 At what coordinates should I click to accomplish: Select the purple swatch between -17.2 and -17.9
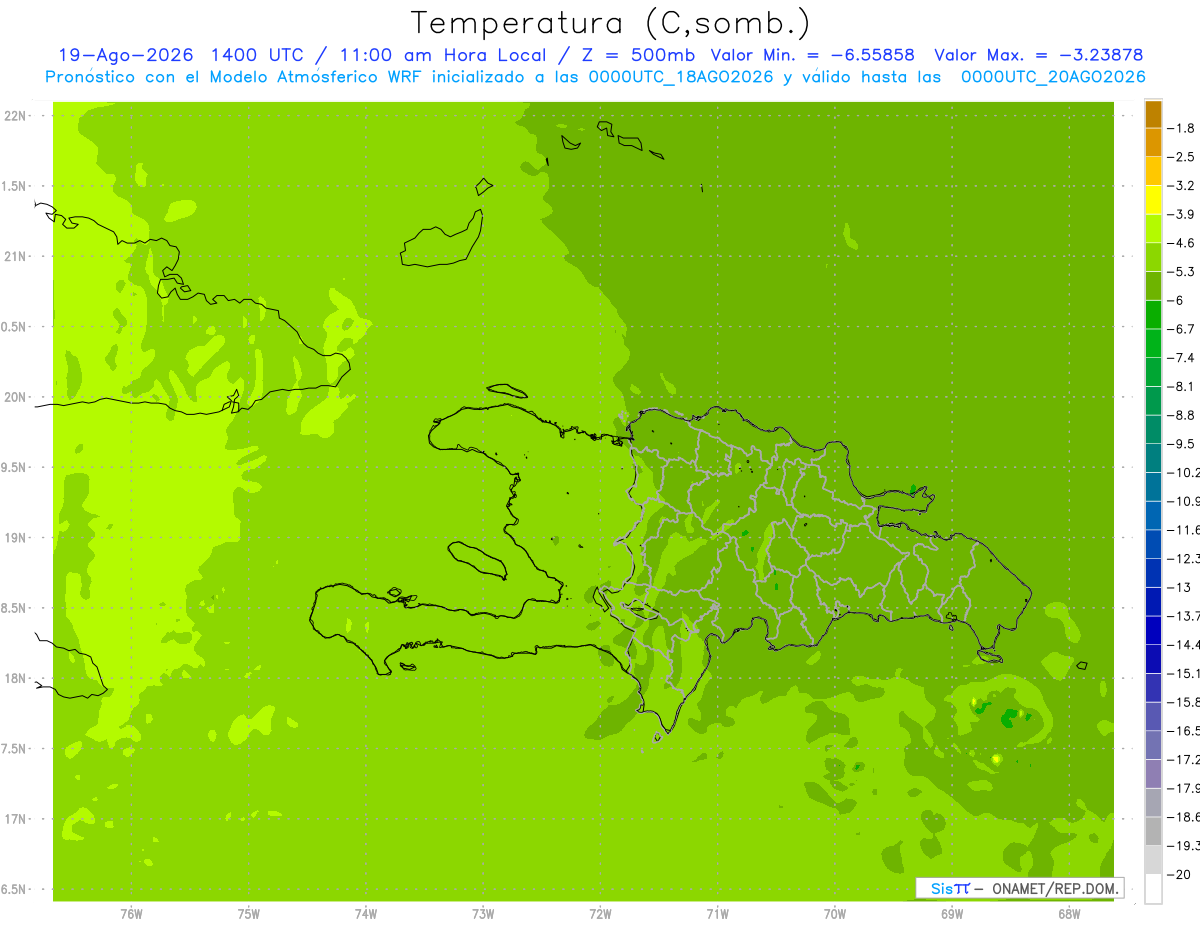[1153, 774]
